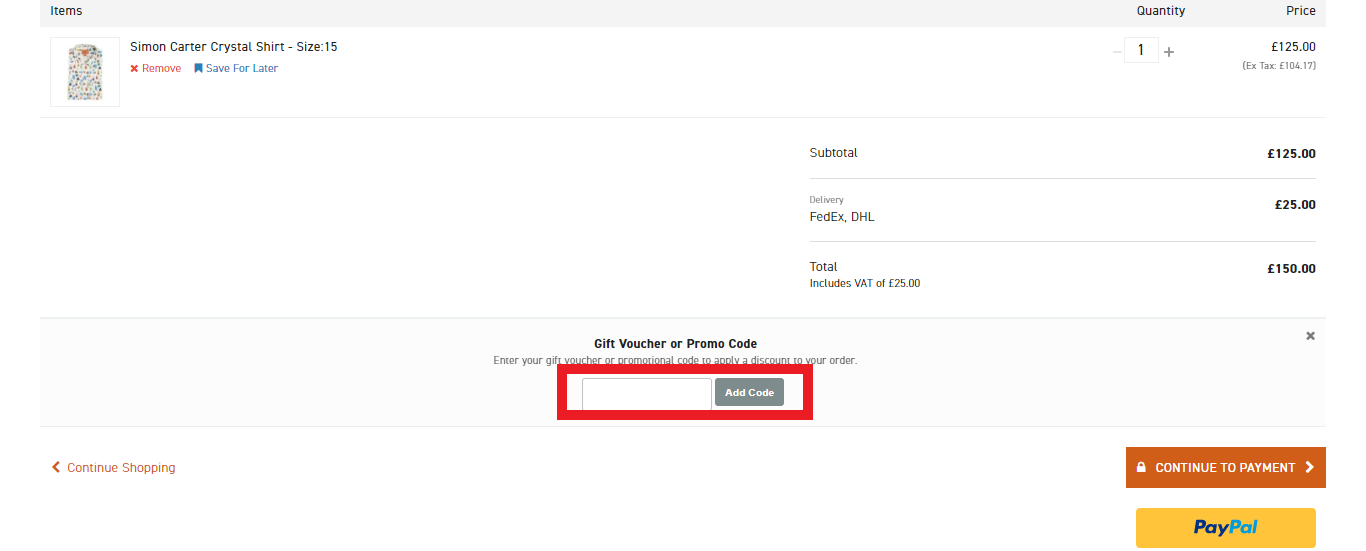Click the bookmark icon beside Save For Later

coord(198,69)
